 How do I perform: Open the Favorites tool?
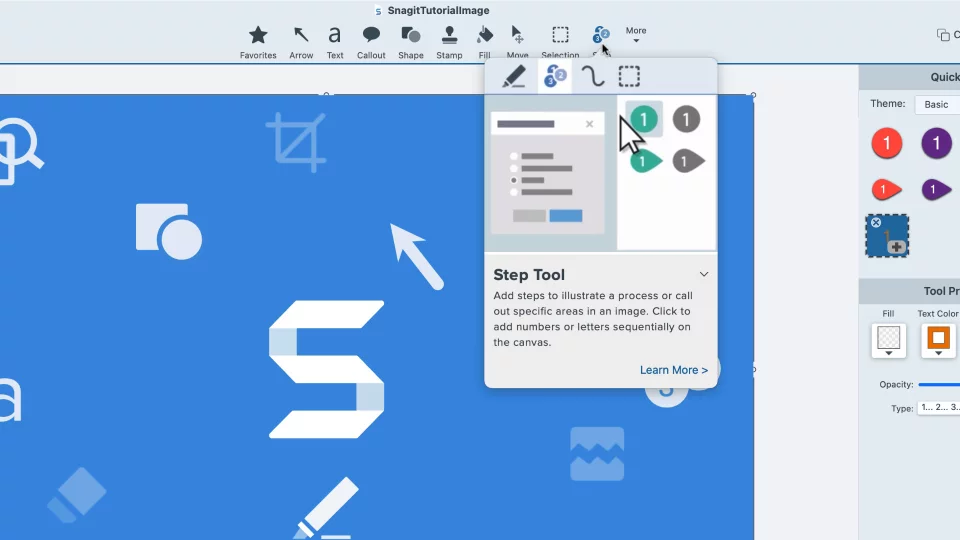coord(258,42)
